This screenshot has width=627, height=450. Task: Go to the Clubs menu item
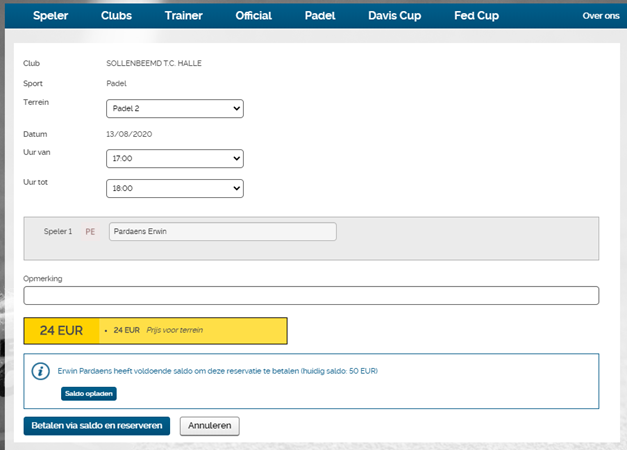tap(116, 16)
